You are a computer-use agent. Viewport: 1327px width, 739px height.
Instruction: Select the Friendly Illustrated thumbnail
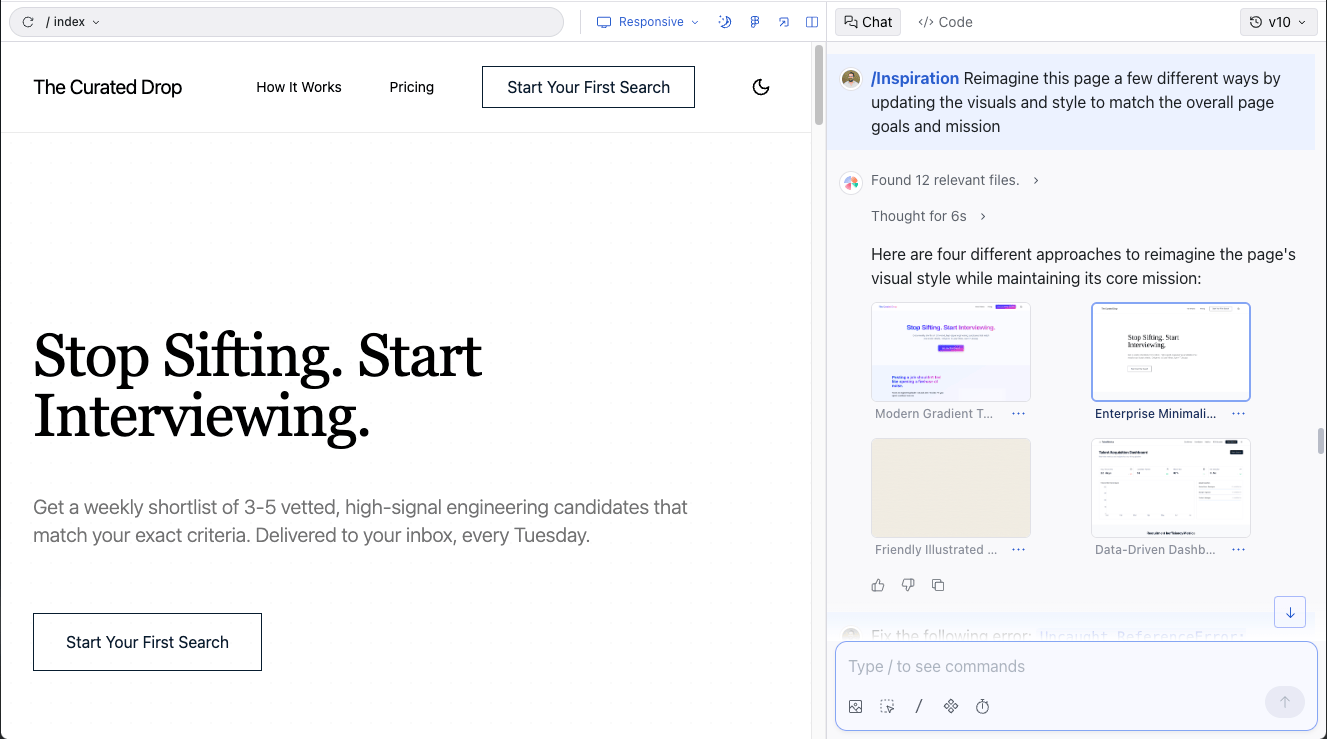(951, 488)
